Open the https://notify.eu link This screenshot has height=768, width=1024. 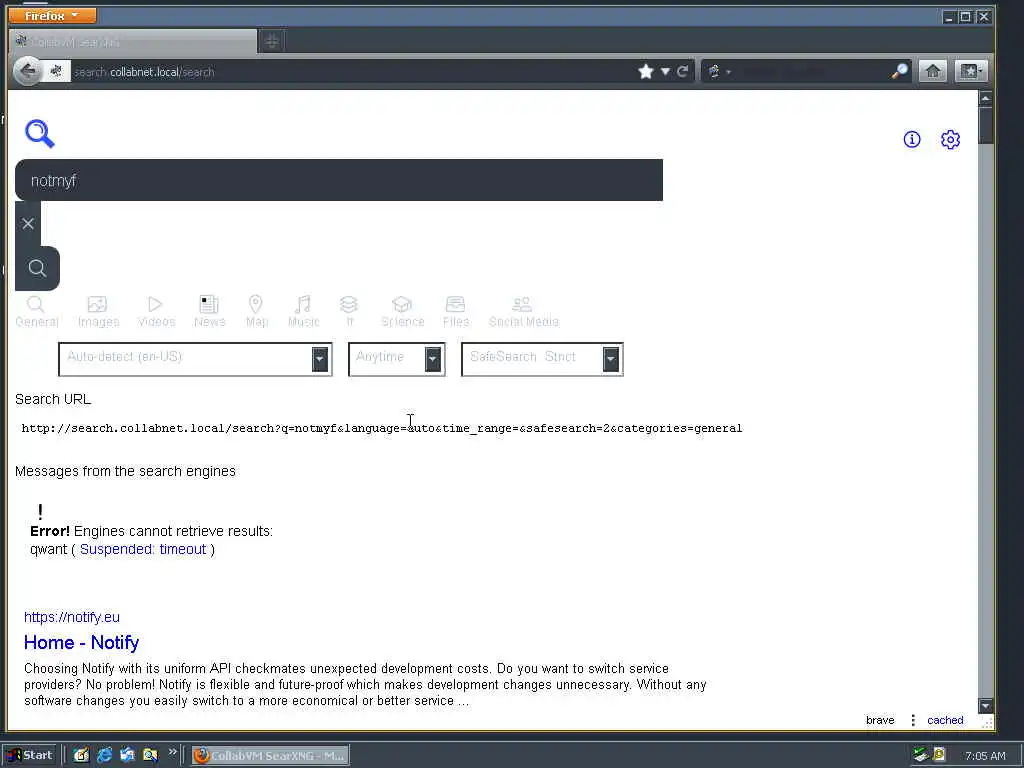(x=72, y=617)
